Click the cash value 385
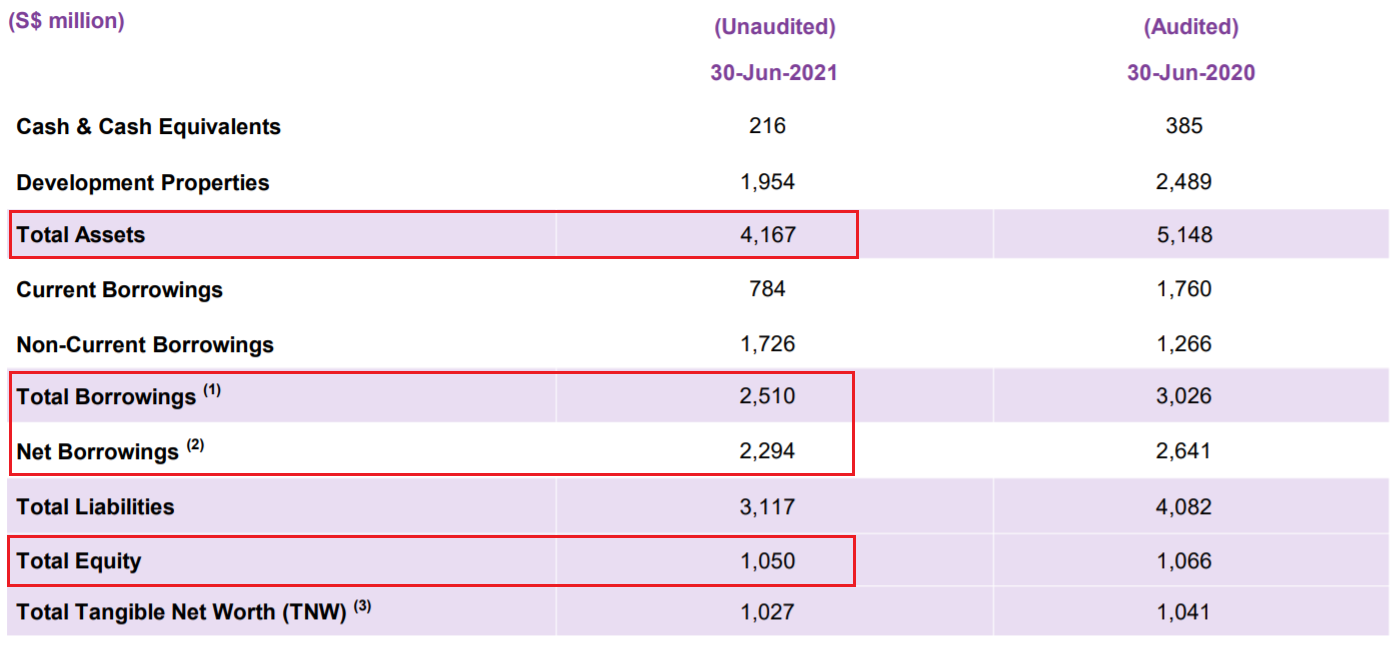The image size is (1398, 647). click(1184, 126)
